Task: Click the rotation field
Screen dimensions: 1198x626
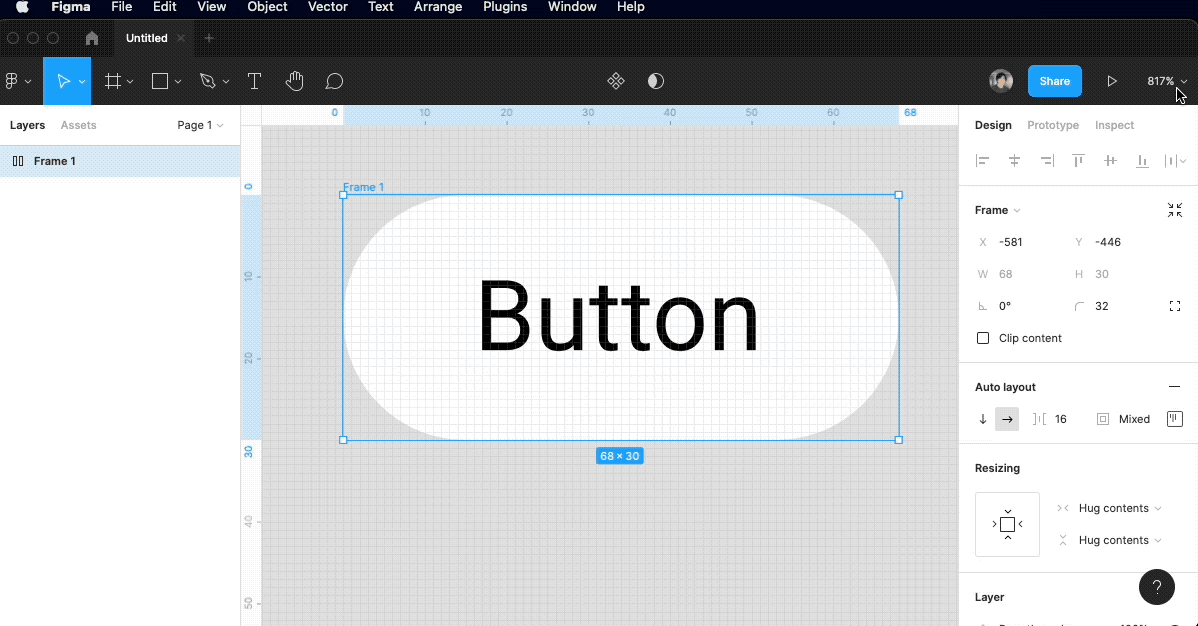Action: 1019,306
